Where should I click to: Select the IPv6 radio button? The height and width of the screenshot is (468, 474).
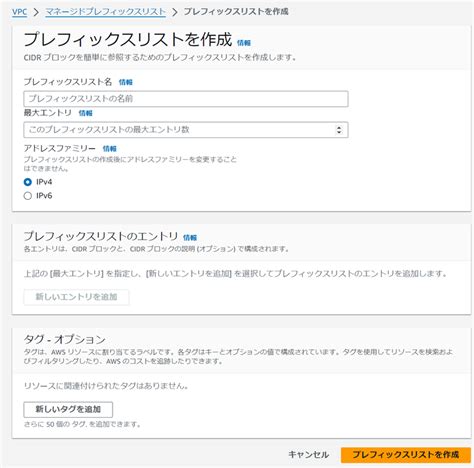28,196
